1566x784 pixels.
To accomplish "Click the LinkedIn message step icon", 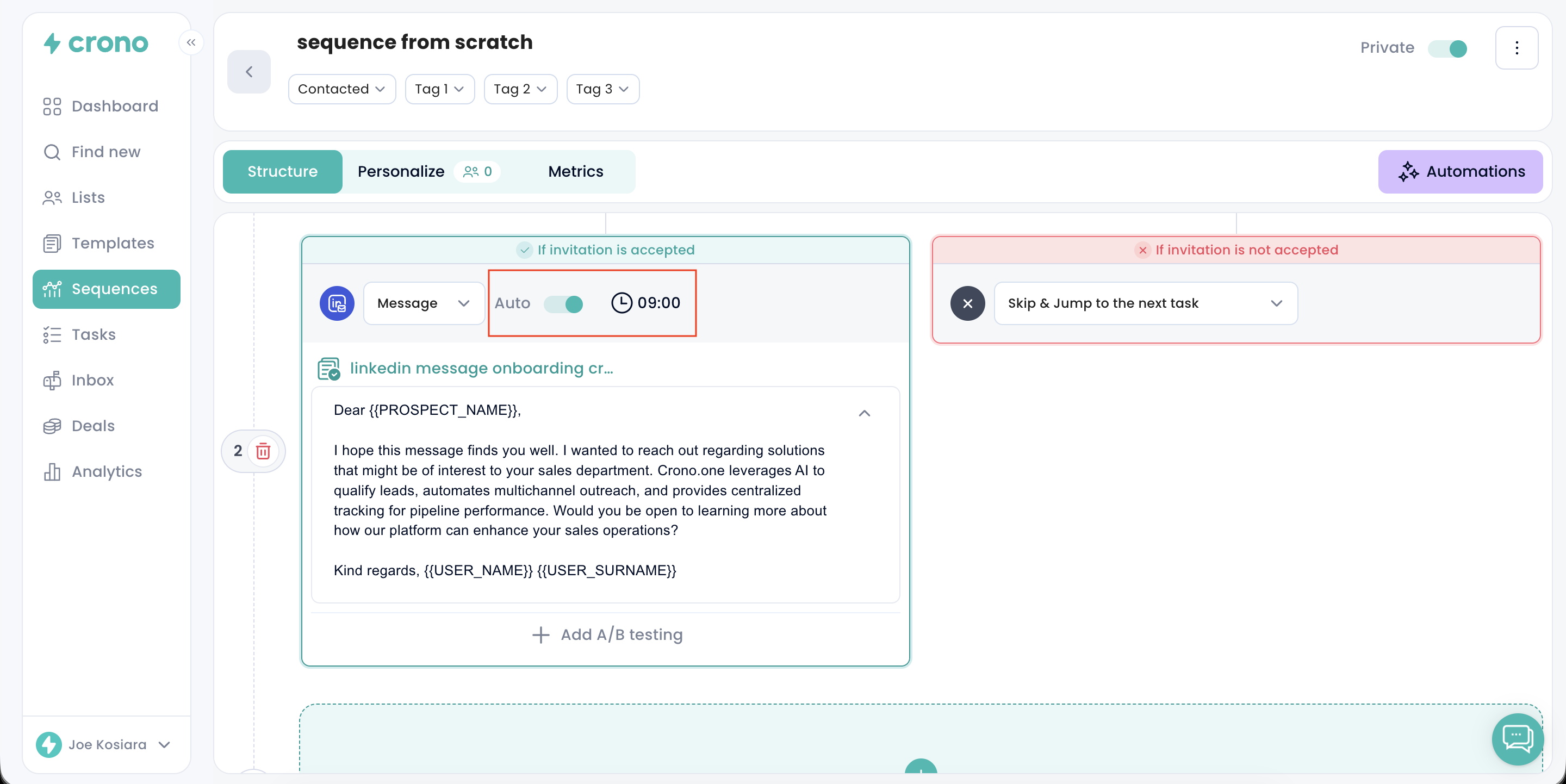I will tap(337, 303).
